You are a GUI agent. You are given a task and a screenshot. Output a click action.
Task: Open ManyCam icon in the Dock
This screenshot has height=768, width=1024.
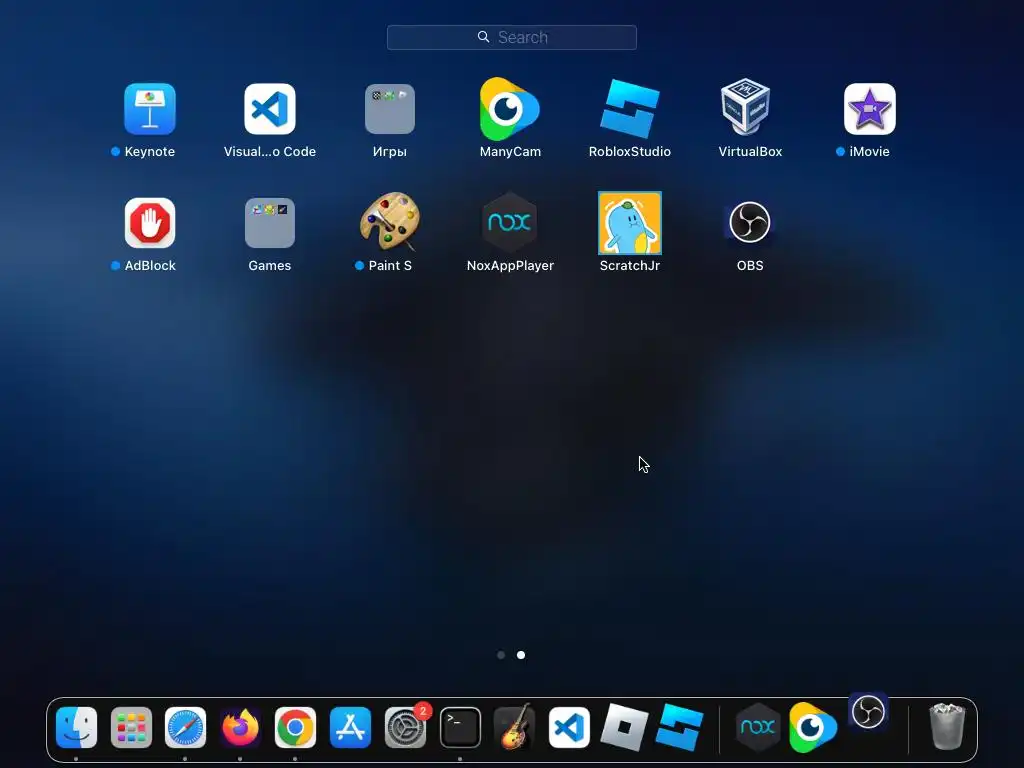point(812,727)
